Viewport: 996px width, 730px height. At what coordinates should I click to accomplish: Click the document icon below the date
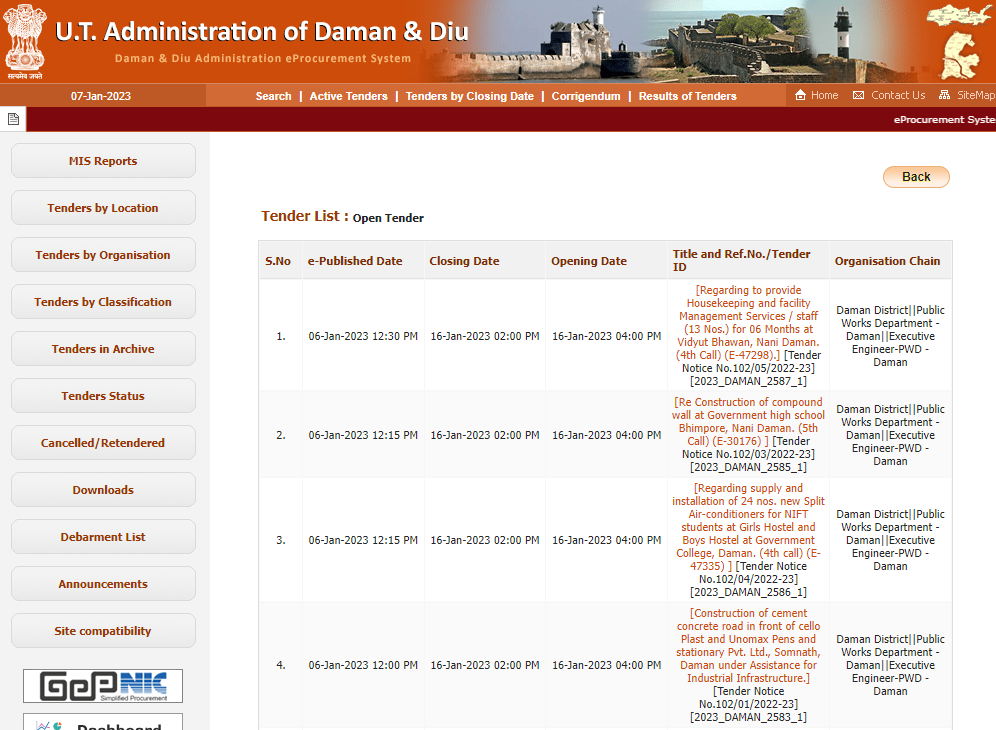(13, 119)
